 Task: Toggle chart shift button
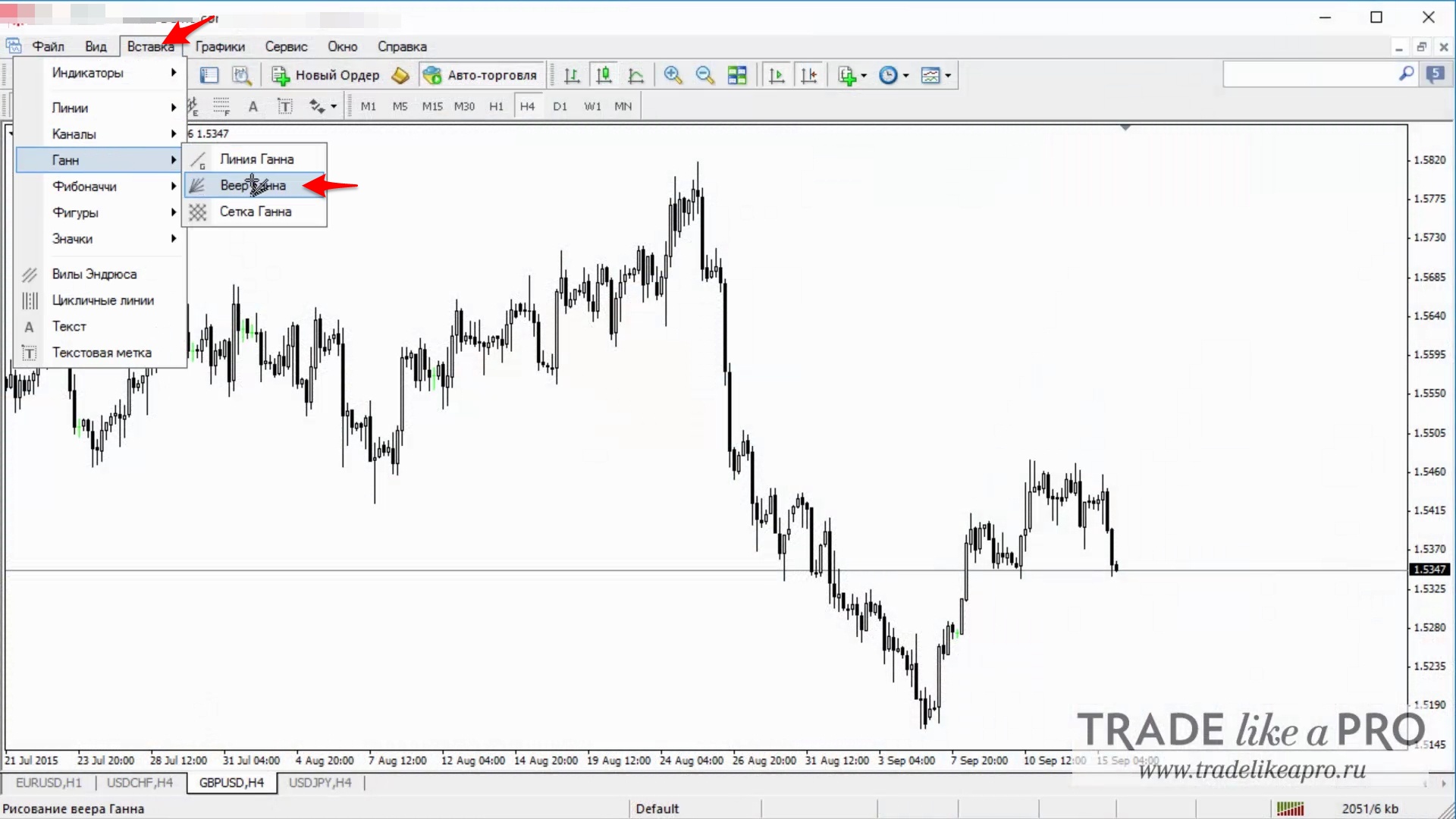tap(809, 75)
